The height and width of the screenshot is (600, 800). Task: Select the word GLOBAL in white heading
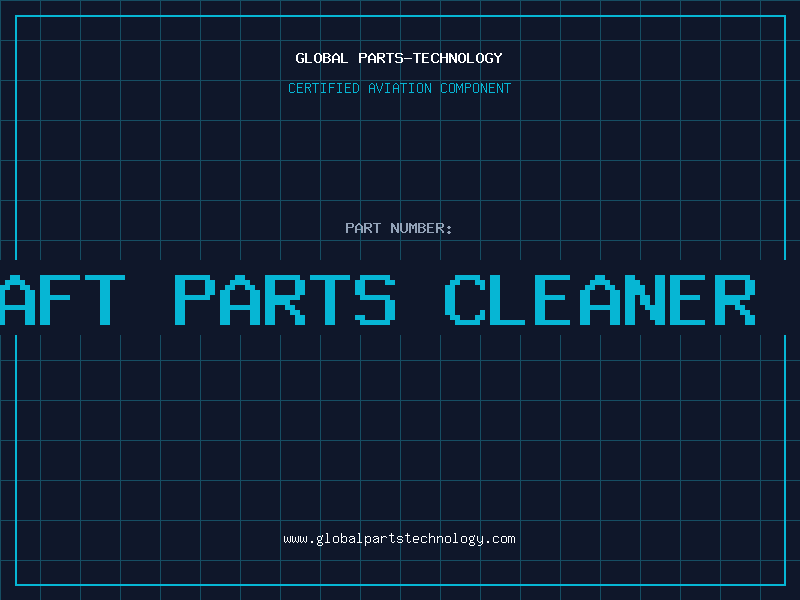322,58
